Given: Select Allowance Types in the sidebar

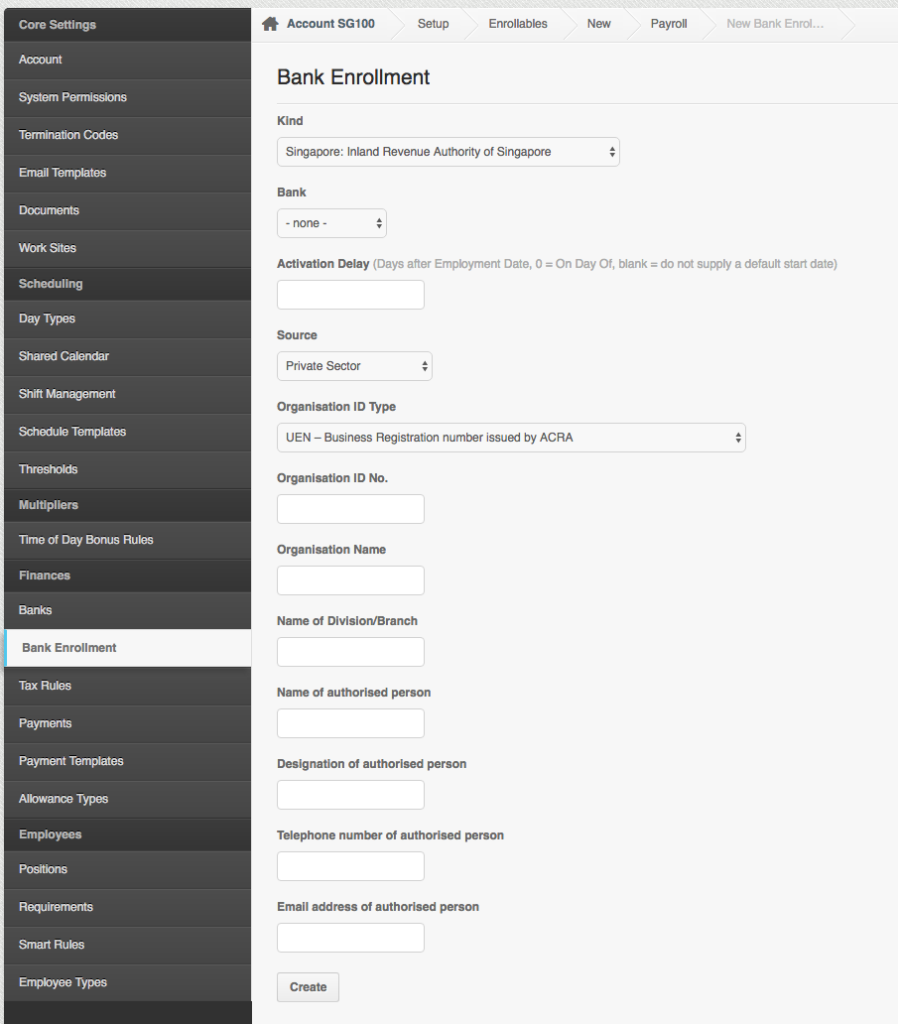Looking at the screenshot, I should coord(62,798).
